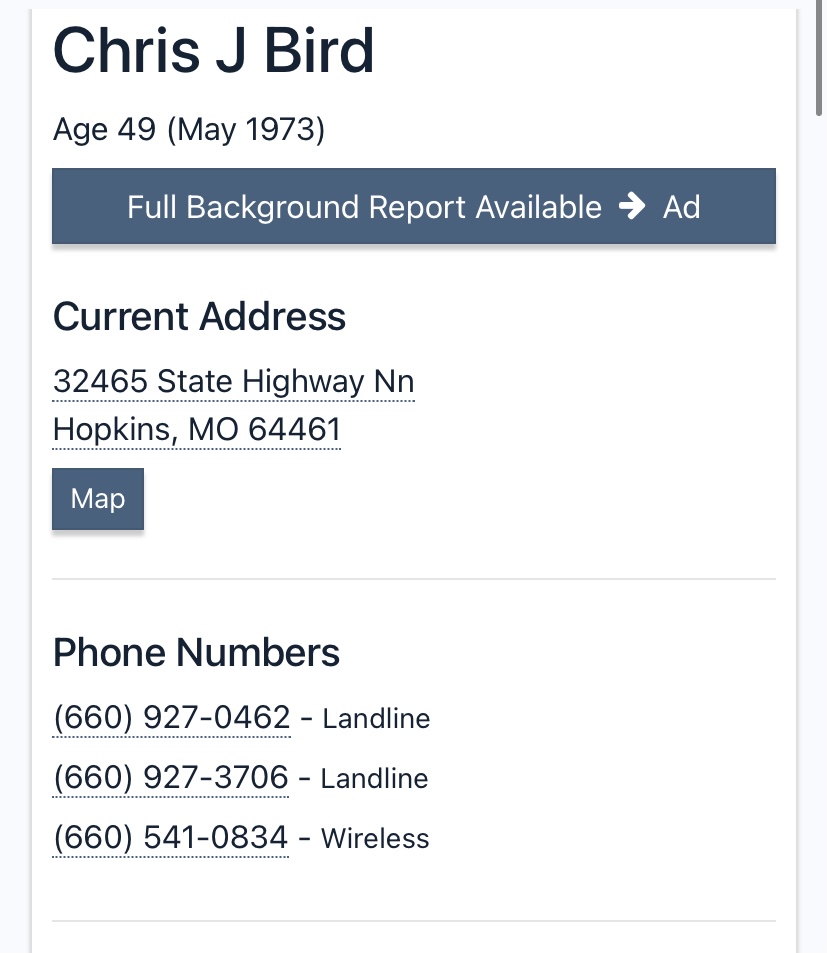Click the Landline label beside 927-3706
The image size is (827, 953).
[374, 779]
